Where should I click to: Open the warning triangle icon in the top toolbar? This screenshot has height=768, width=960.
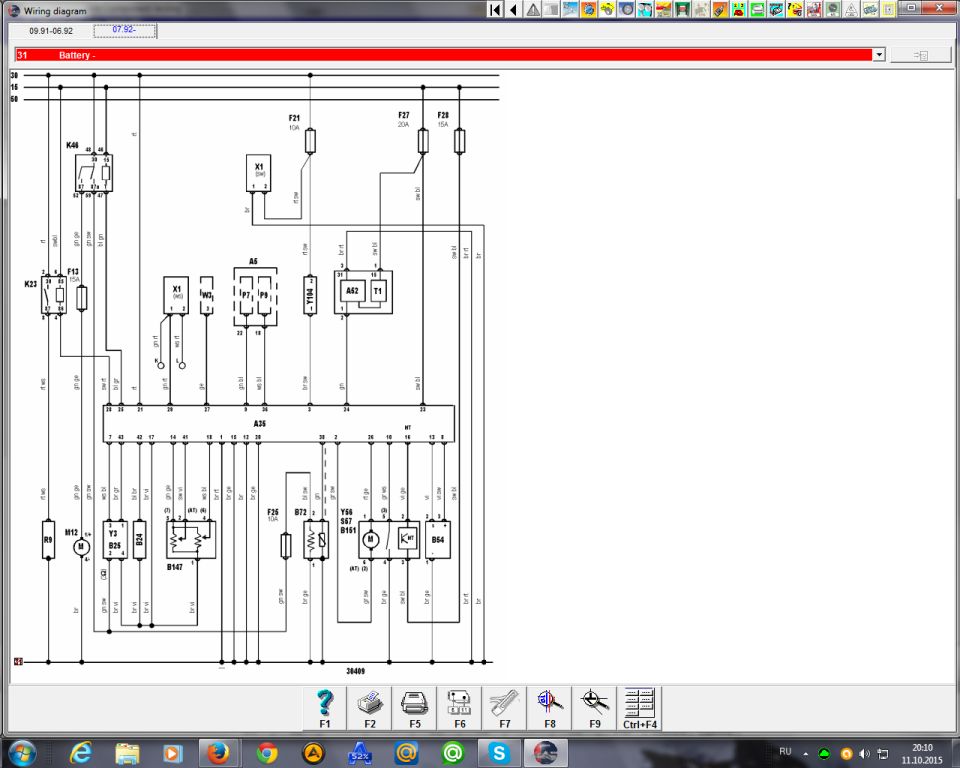[x=533, y=9]
